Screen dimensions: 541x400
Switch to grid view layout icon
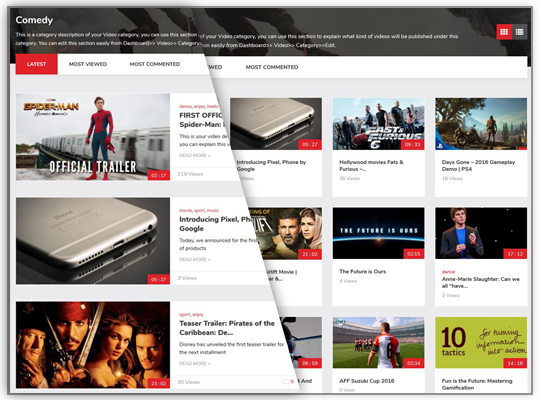pos(504,32)
